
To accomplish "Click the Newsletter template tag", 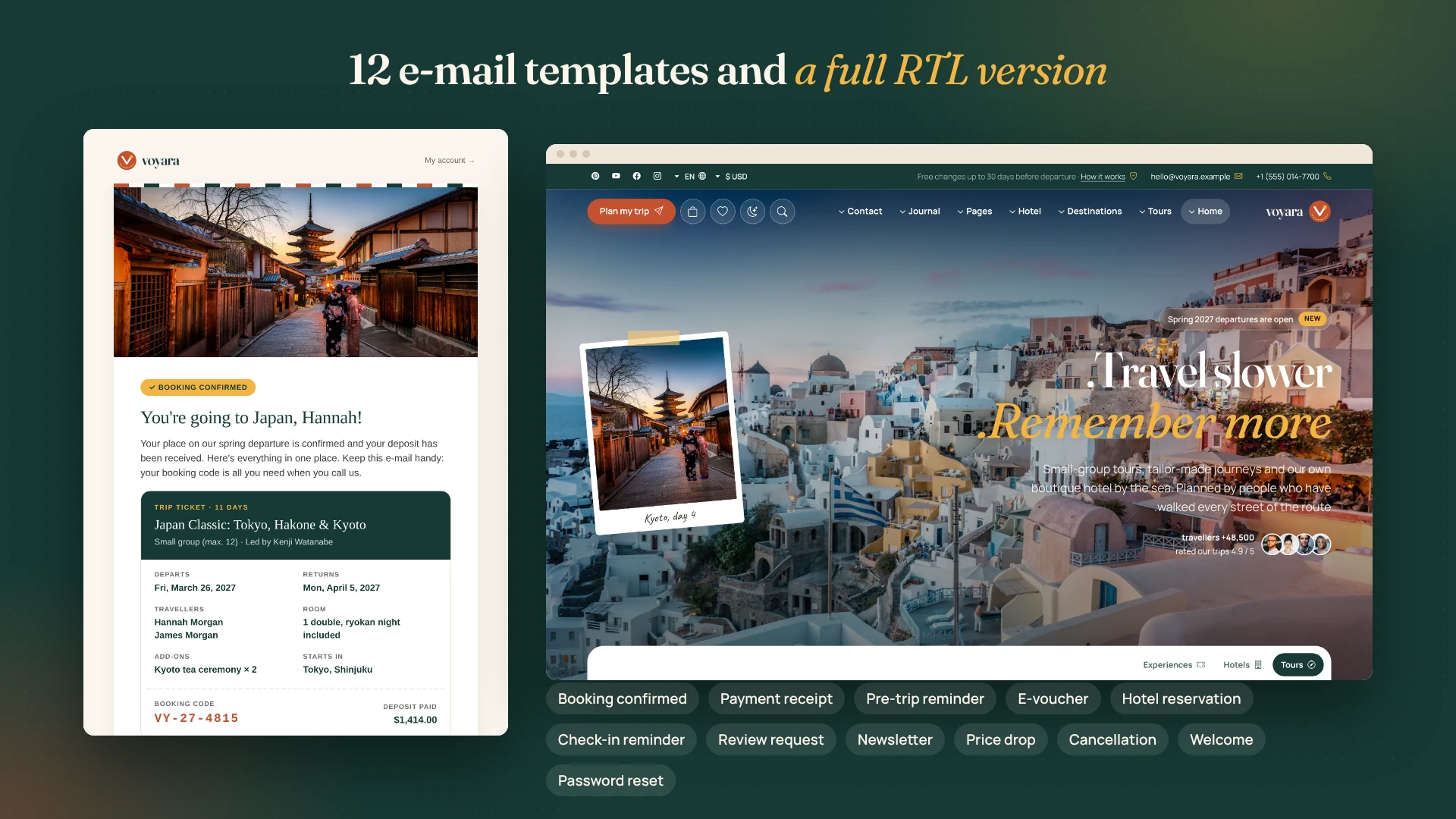I will pos(895,739).
